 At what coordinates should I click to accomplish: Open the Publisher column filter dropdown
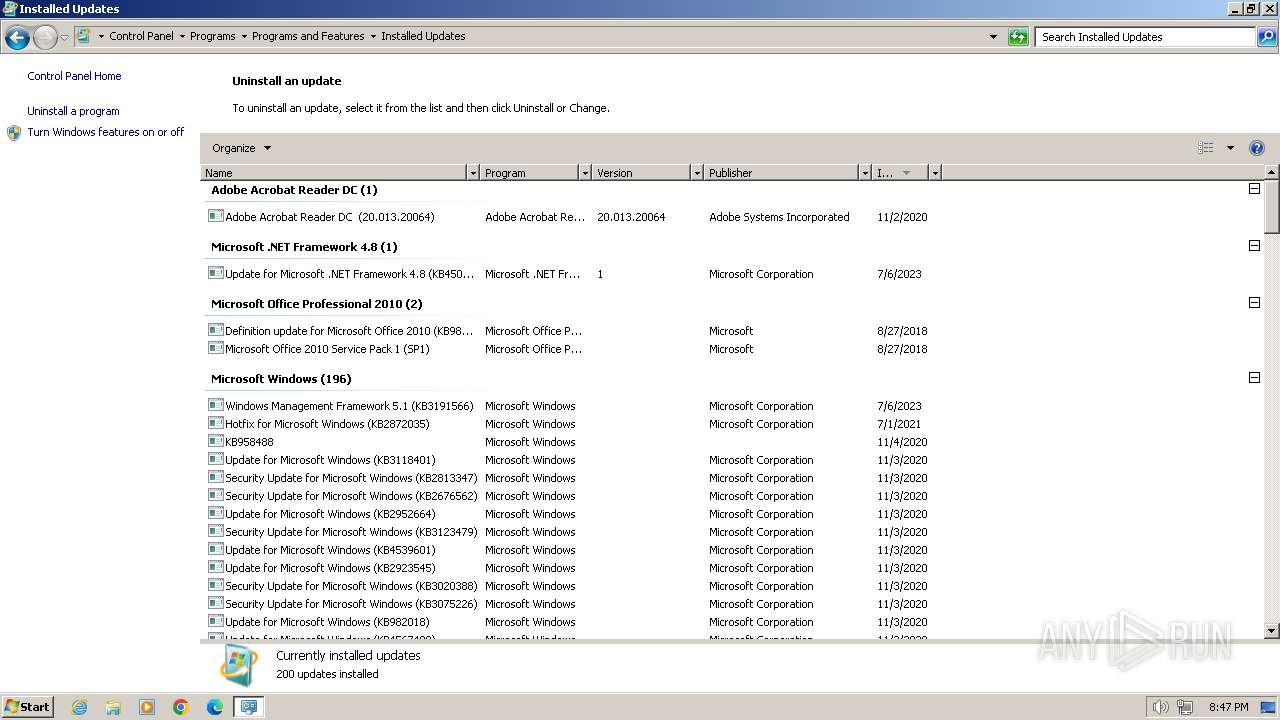pos(865,173)
